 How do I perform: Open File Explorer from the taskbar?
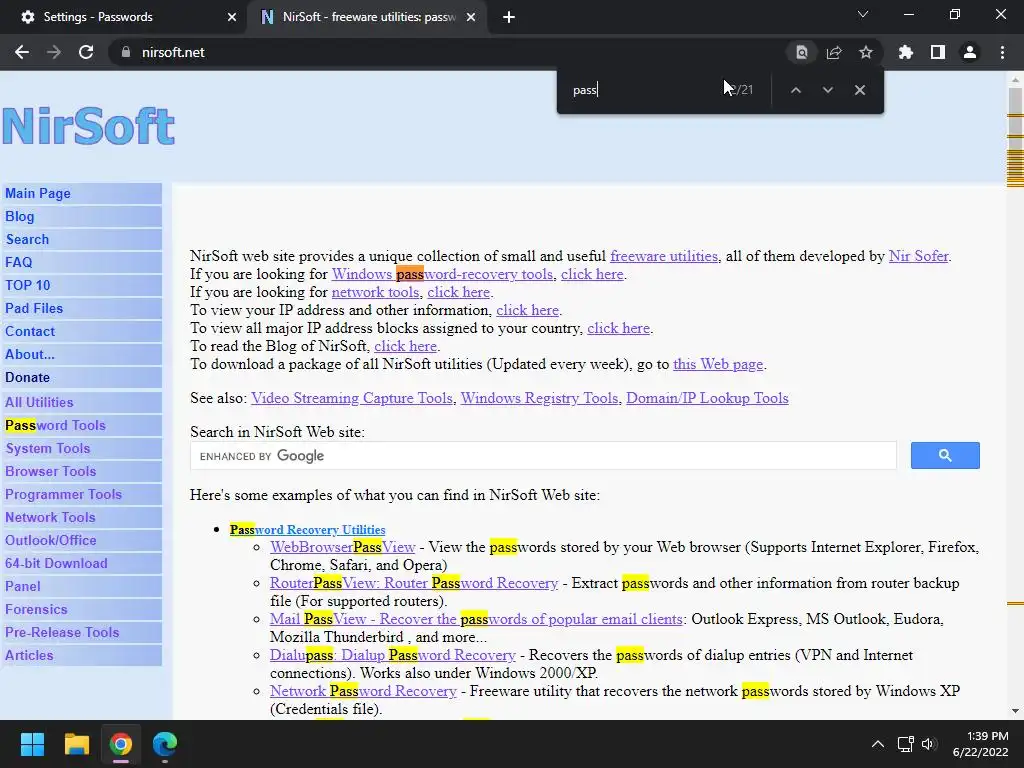point(76,744)
